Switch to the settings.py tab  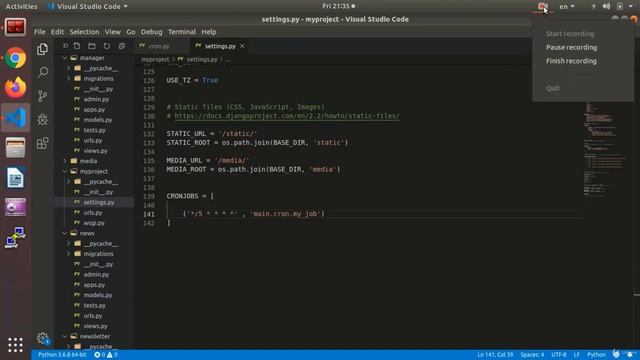point(220,46)
